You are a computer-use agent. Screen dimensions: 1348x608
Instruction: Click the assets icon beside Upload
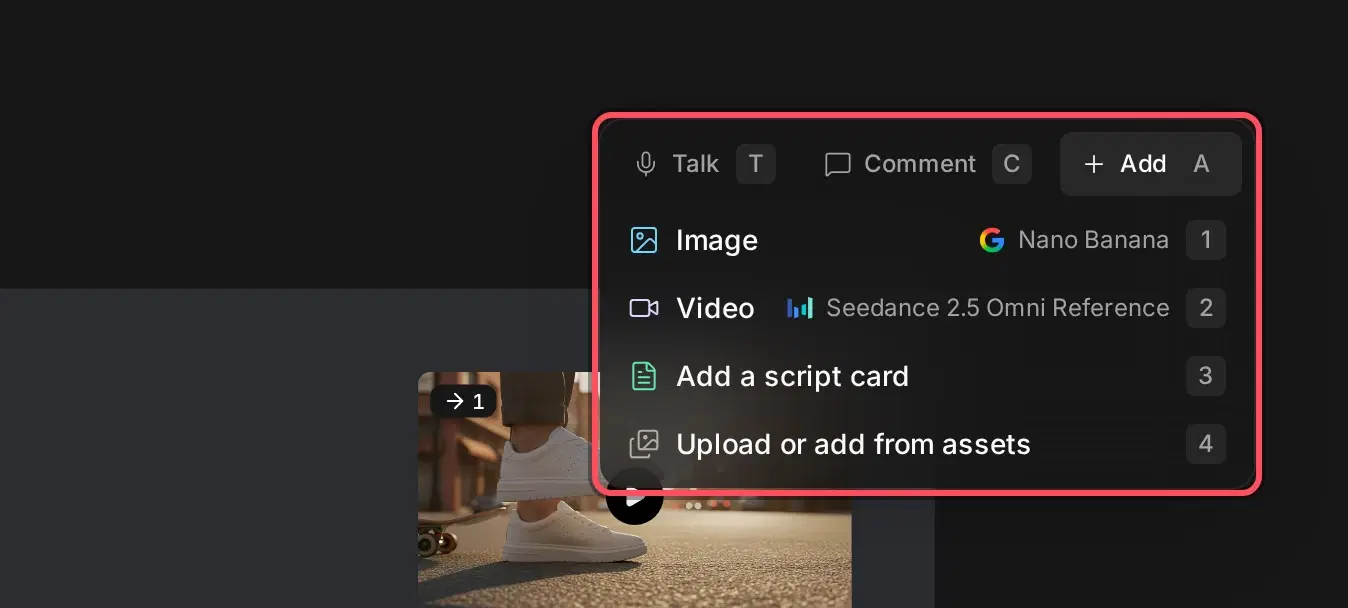click(x=644, y=444)
